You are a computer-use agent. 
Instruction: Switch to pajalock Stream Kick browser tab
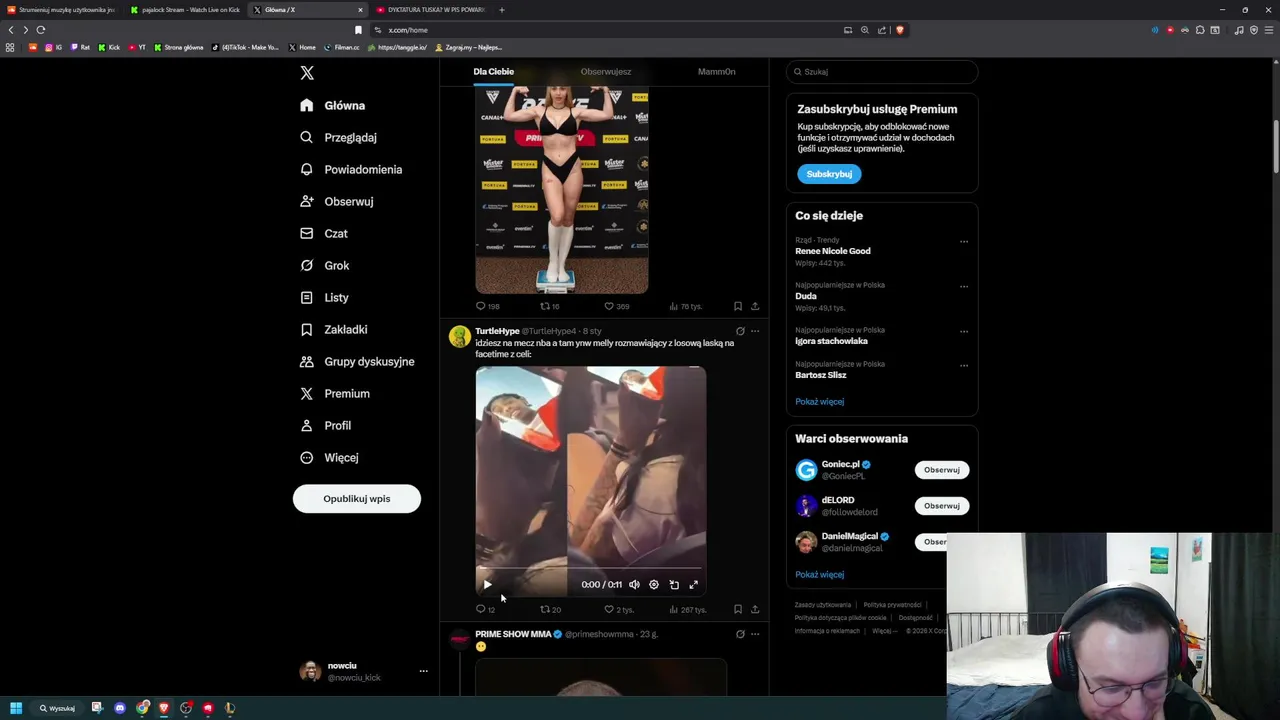(x=185, y=10)
